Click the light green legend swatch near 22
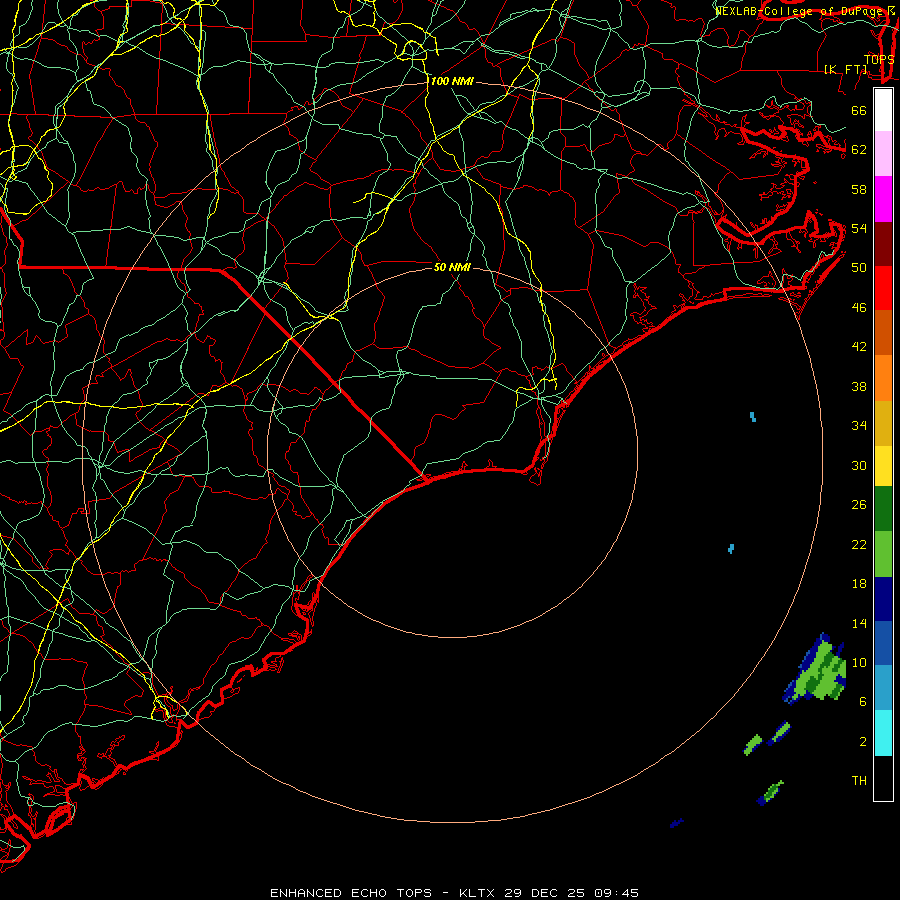The height and width of the screenshot is (900, 900). pyautogui.click(x=883, y=554)
